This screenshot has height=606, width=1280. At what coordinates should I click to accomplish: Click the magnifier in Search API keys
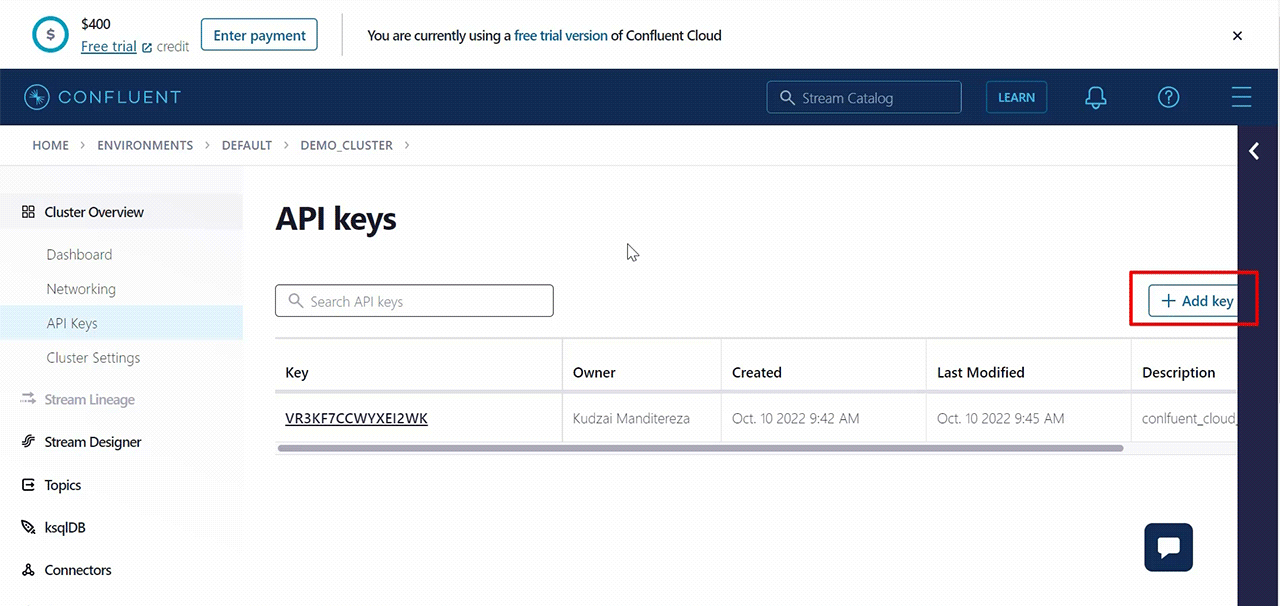coord(295,301)
